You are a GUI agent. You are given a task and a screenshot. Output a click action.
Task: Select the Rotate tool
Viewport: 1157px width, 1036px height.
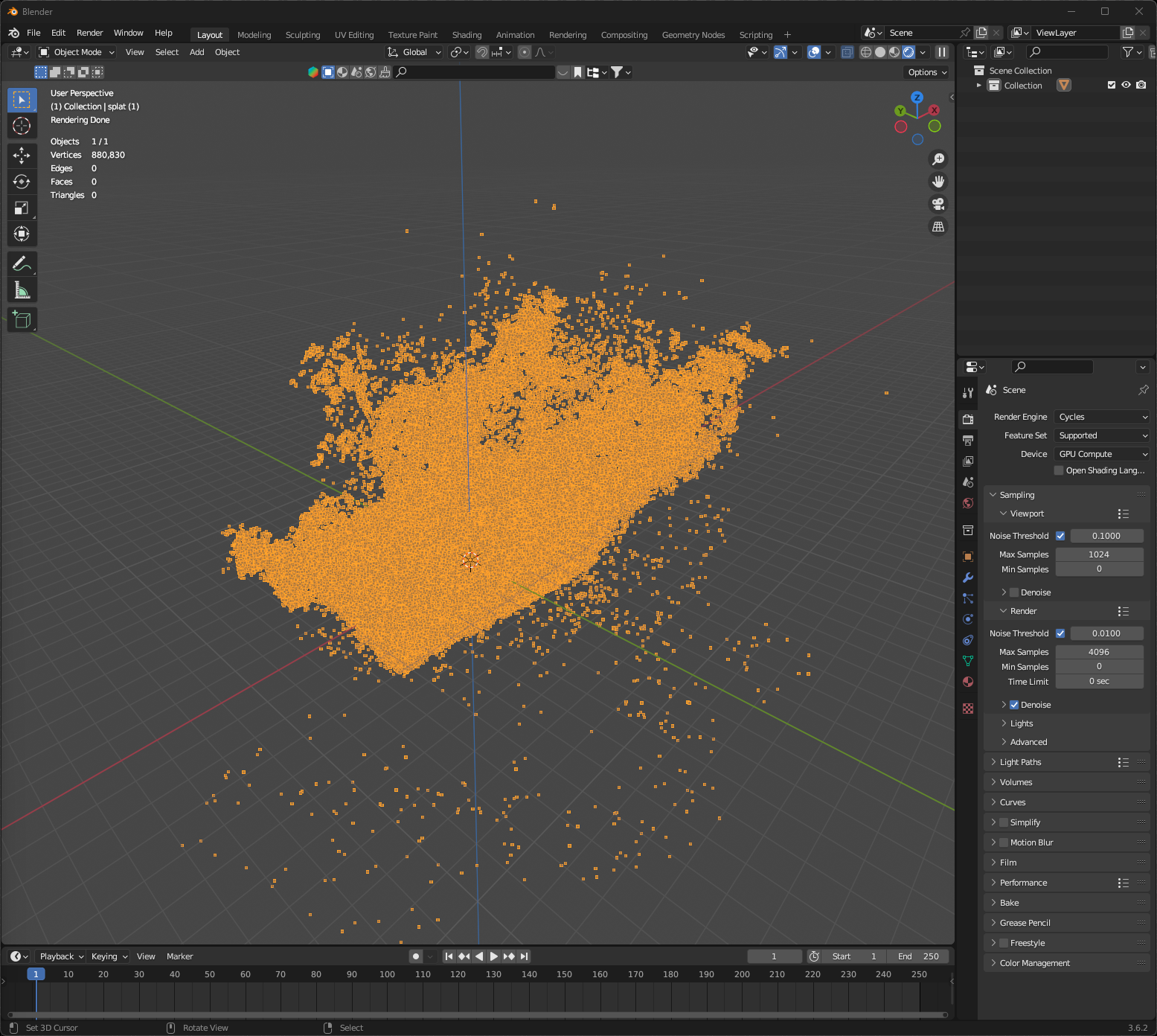pyautogui.click(x=22, y=182)
